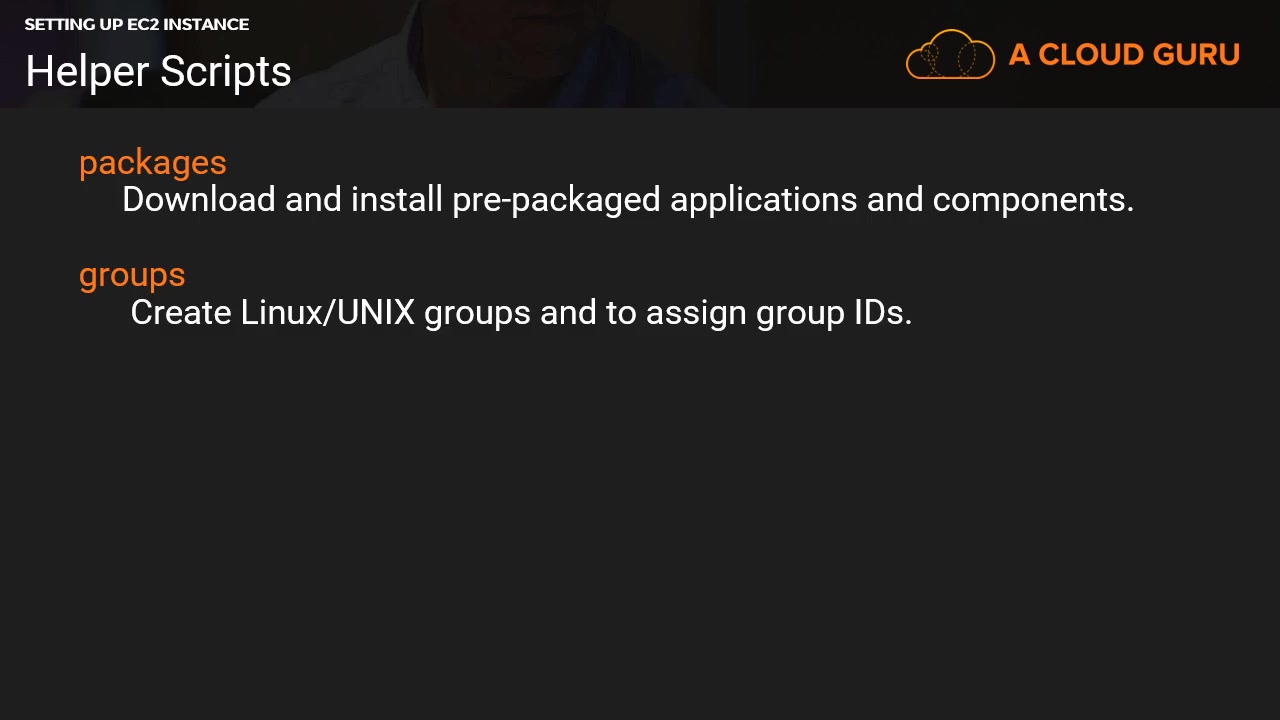
Task: Select the orange 'packages' heading
Action: click(x=153, y=163)
